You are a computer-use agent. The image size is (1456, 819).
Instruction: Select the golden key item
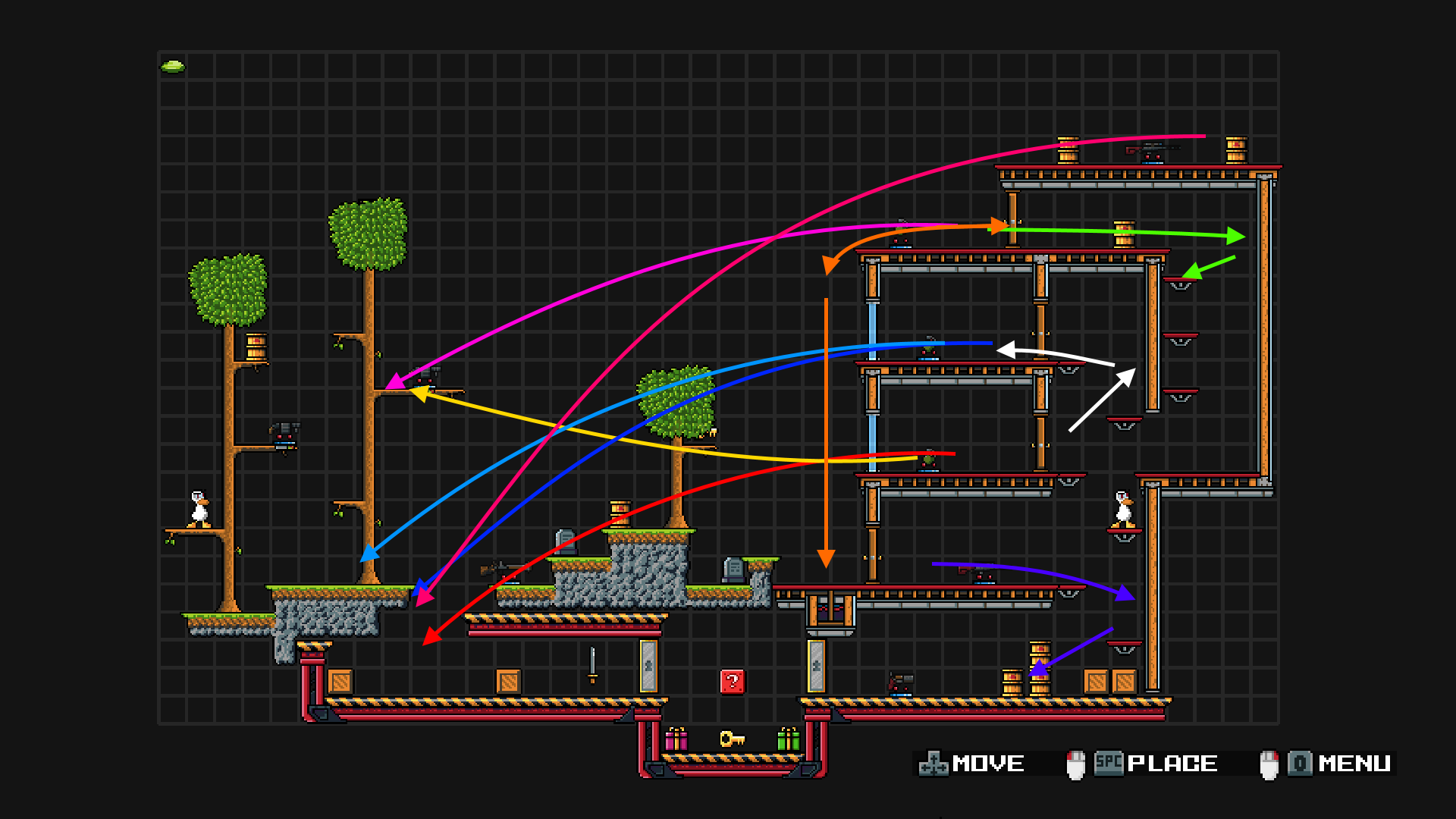[732, 739]
